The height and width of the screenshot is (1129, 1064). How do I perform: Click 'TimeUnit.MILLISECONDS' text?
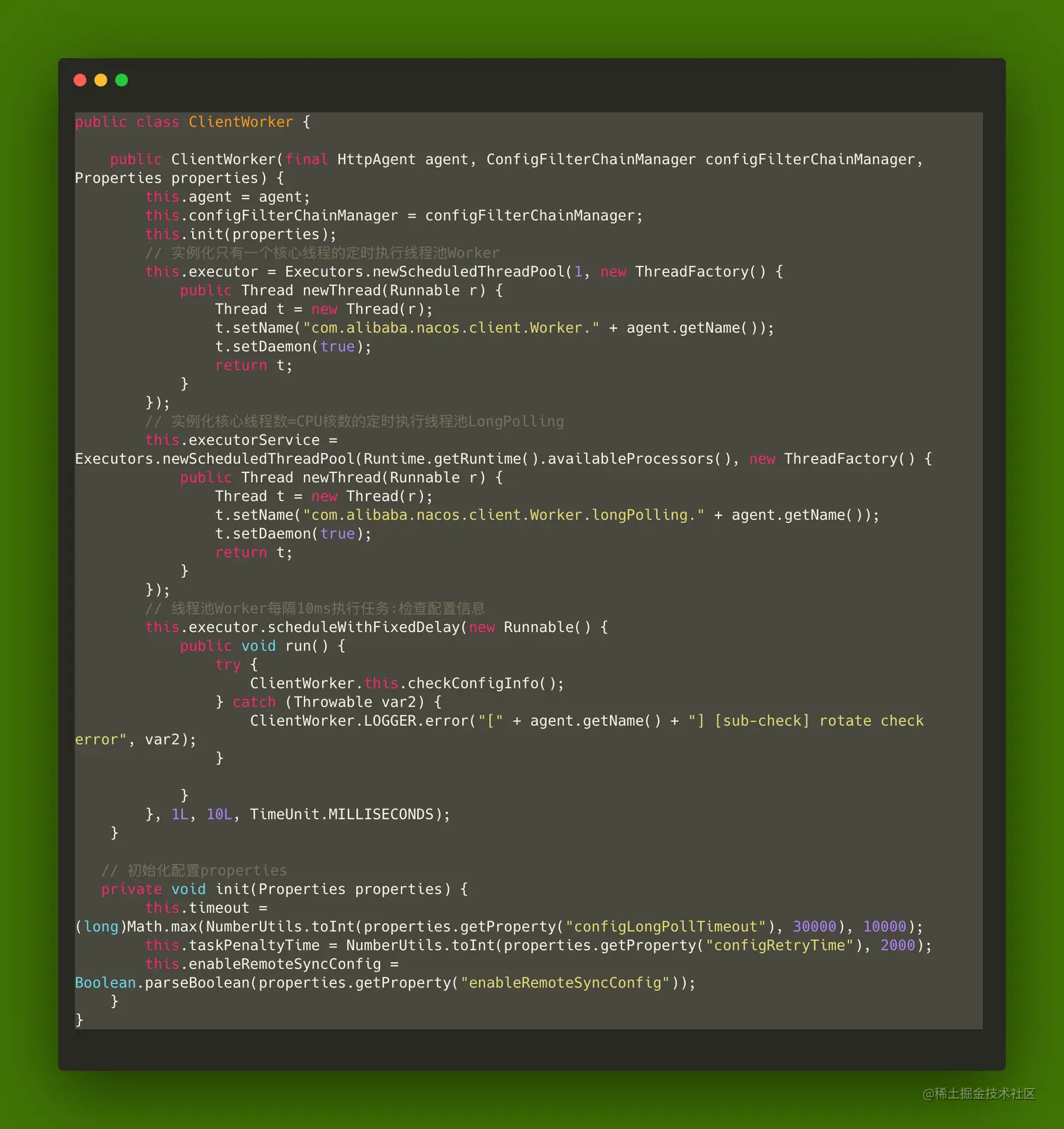coord(342,814)
